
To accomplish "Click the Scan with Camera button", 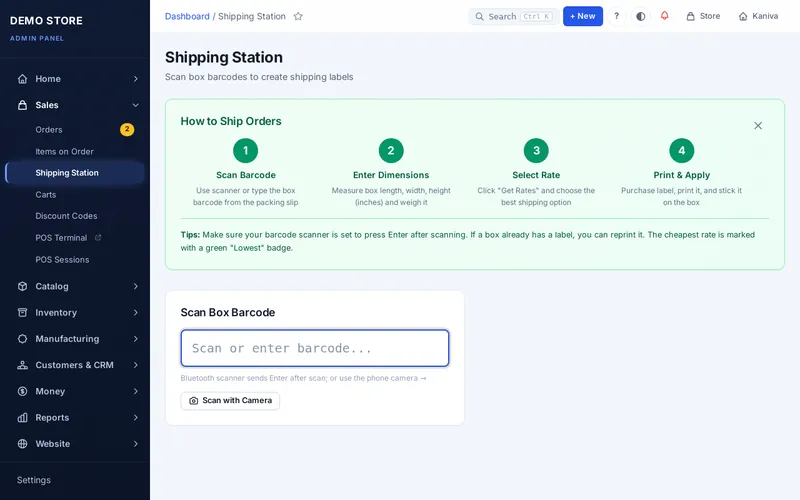I will 230,401.
